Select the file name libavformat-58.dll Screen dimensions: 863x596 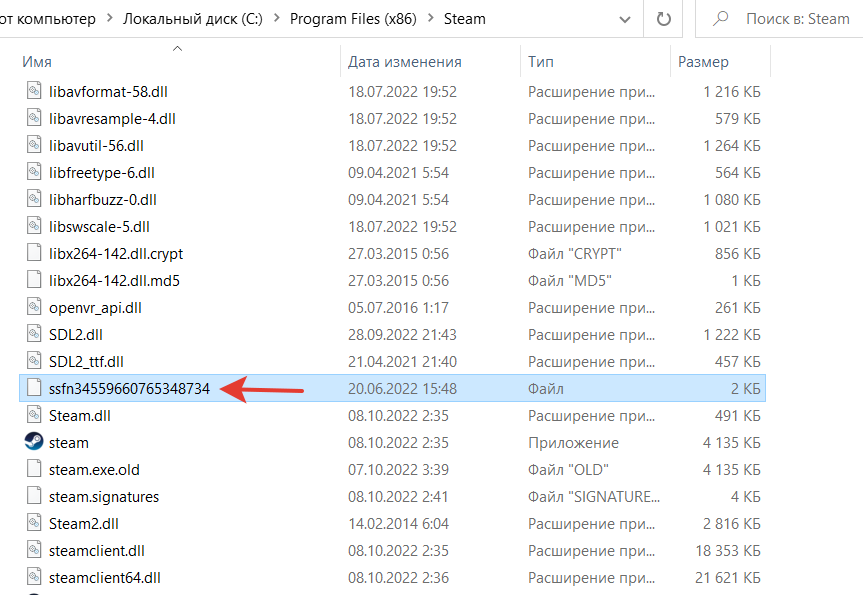coord(108,91)
